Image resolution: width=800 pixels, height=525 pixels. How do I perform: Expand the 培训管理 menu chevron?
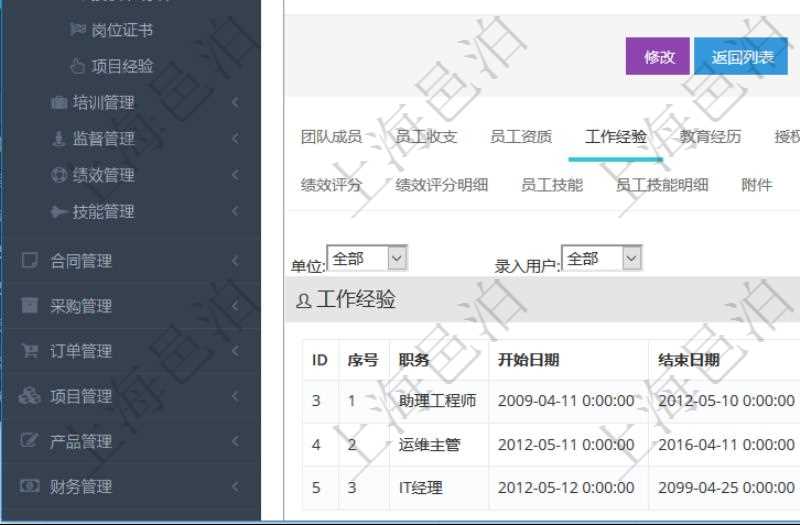(235, 103)
